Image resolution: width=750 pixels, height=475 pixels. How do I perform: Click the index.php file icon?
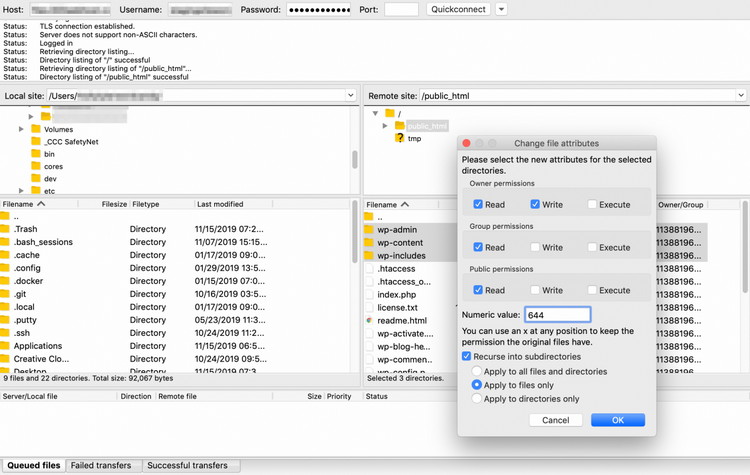(369, 295)
